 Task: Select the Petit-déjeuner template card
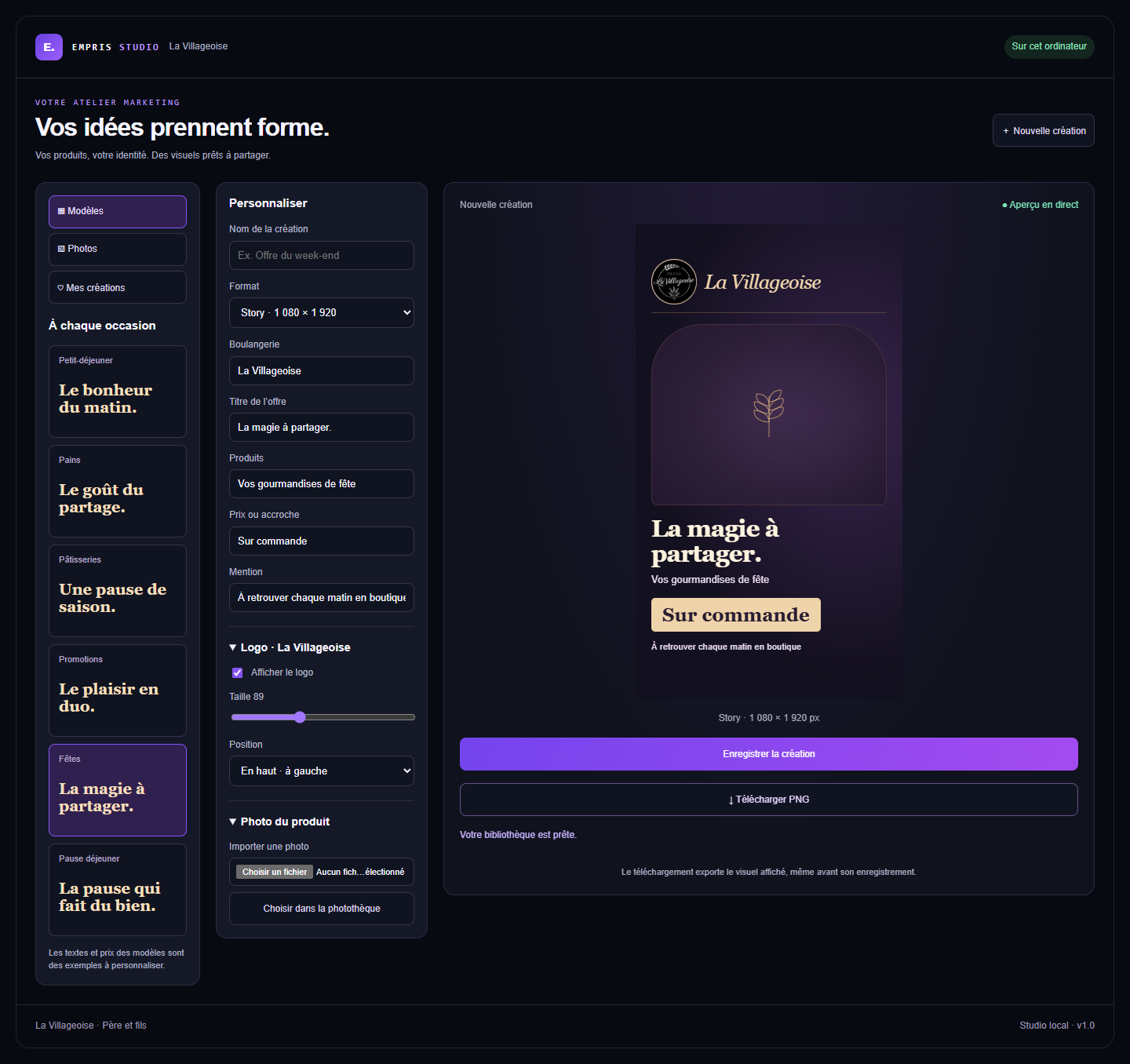pos(118,392)
